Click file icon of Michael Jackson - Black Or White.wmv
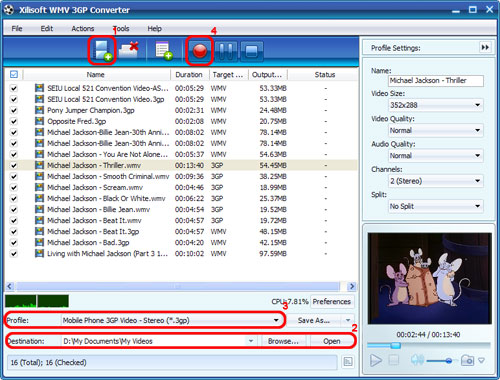 [39, 198]
